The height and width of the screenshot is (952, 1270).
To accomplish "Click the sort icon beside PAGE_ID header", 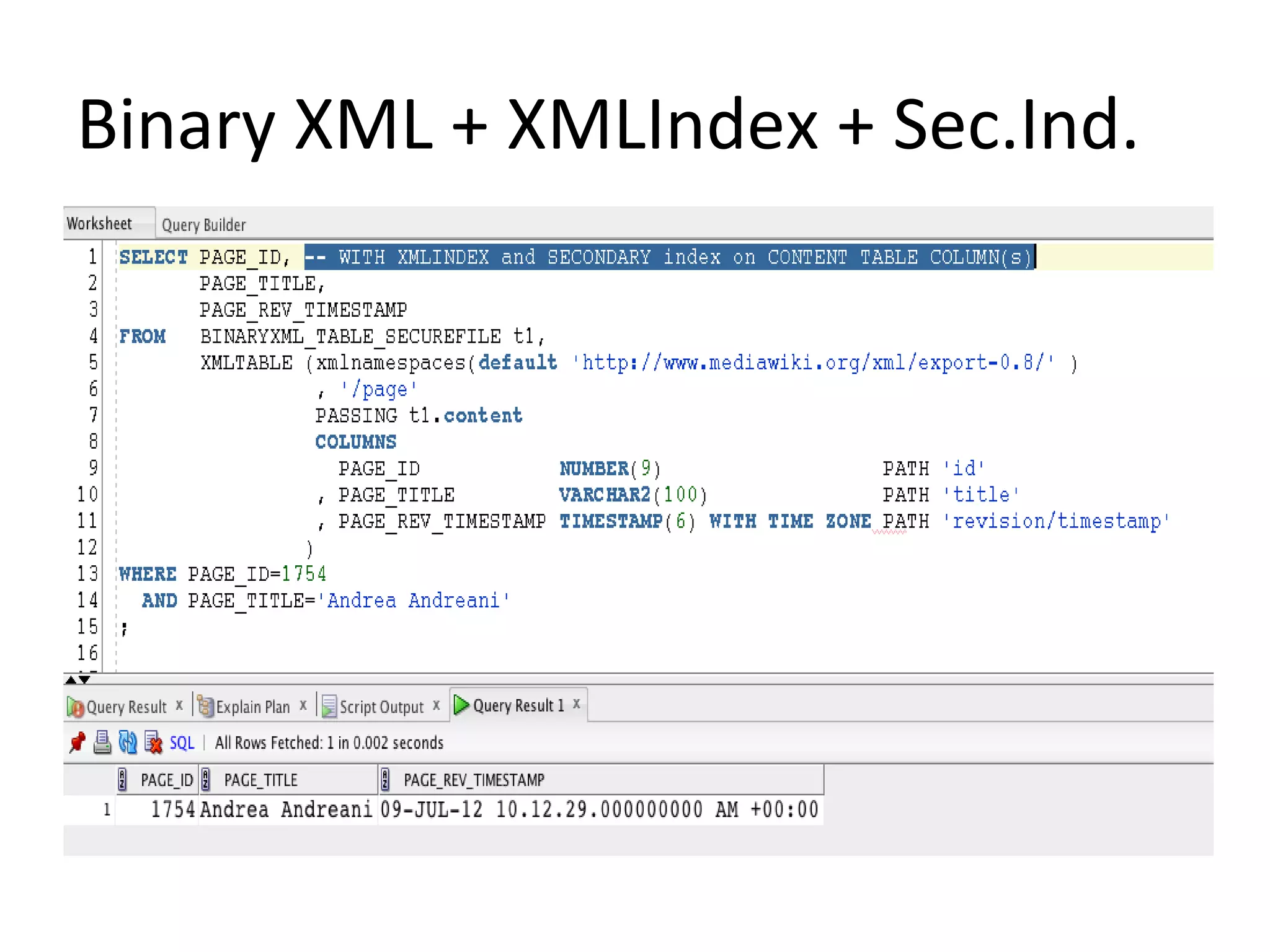I will [123, 780].
